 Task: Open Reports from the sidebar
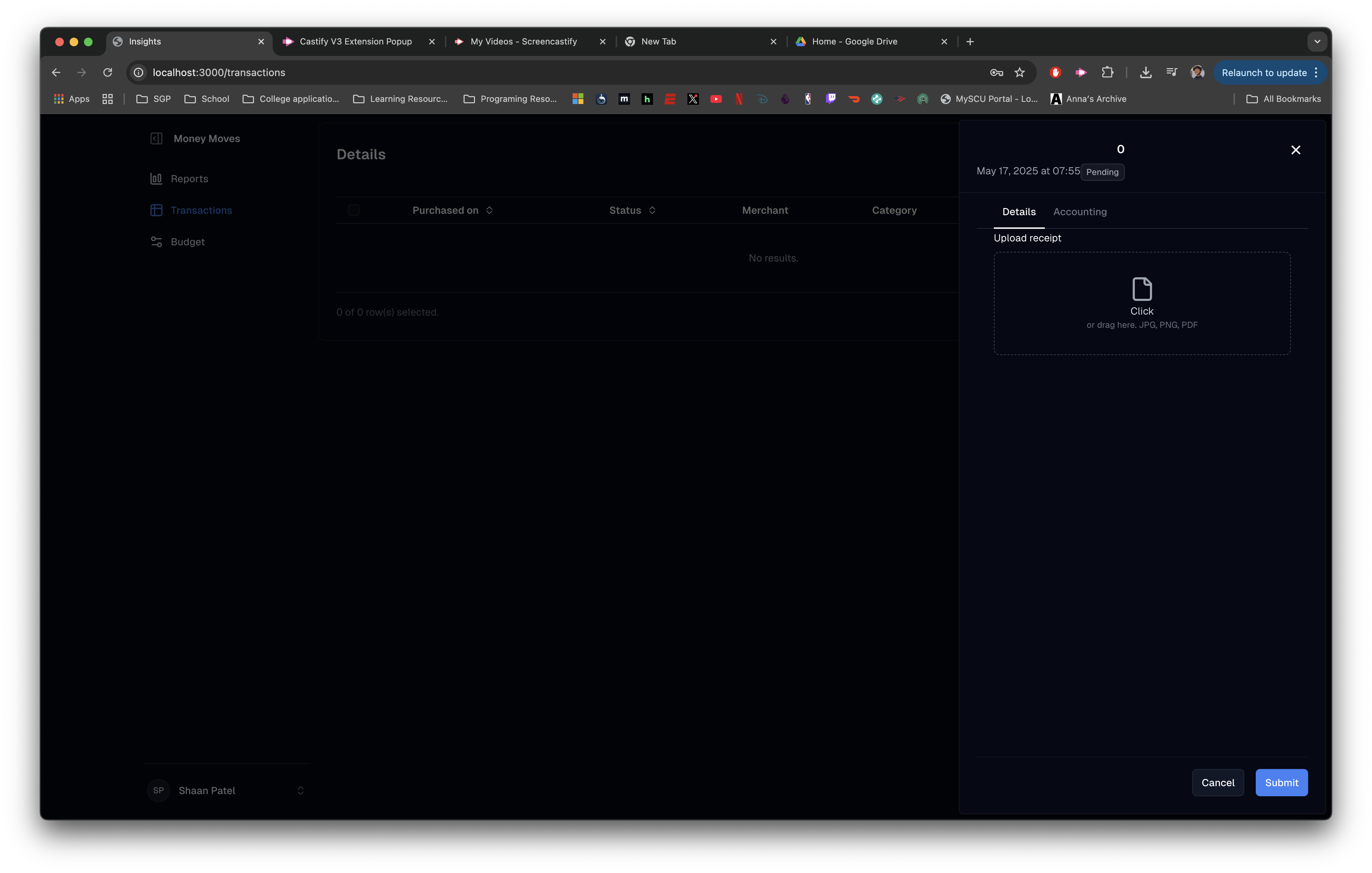coord(189,179)
